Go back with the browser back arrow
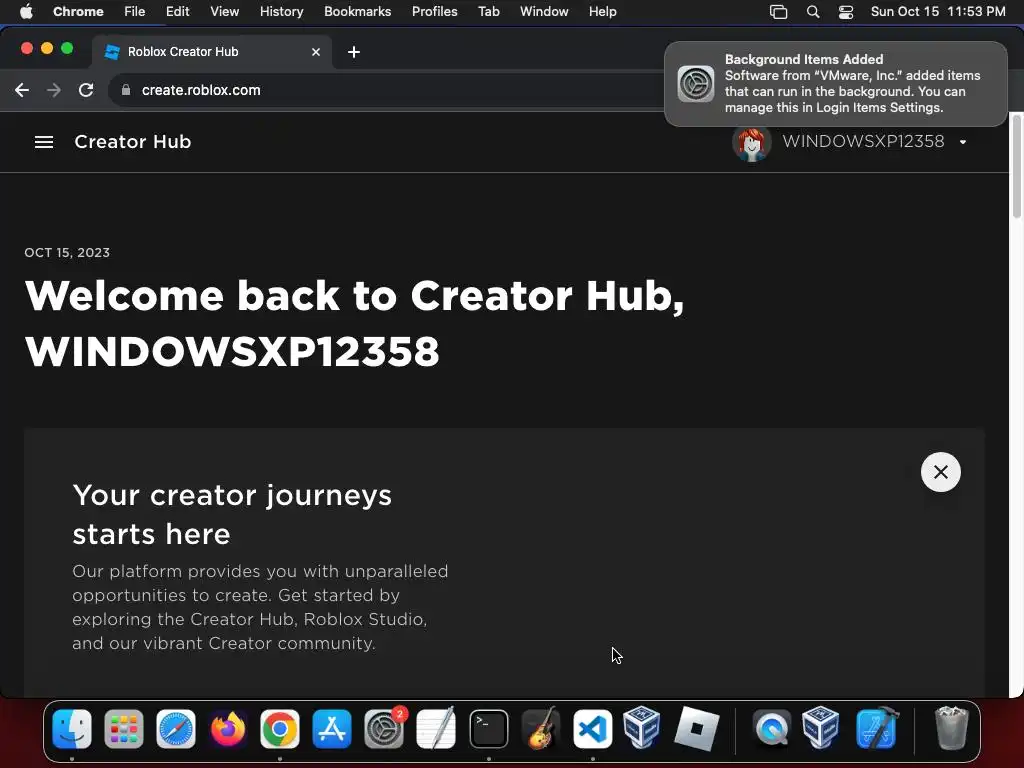 point(22,90)
